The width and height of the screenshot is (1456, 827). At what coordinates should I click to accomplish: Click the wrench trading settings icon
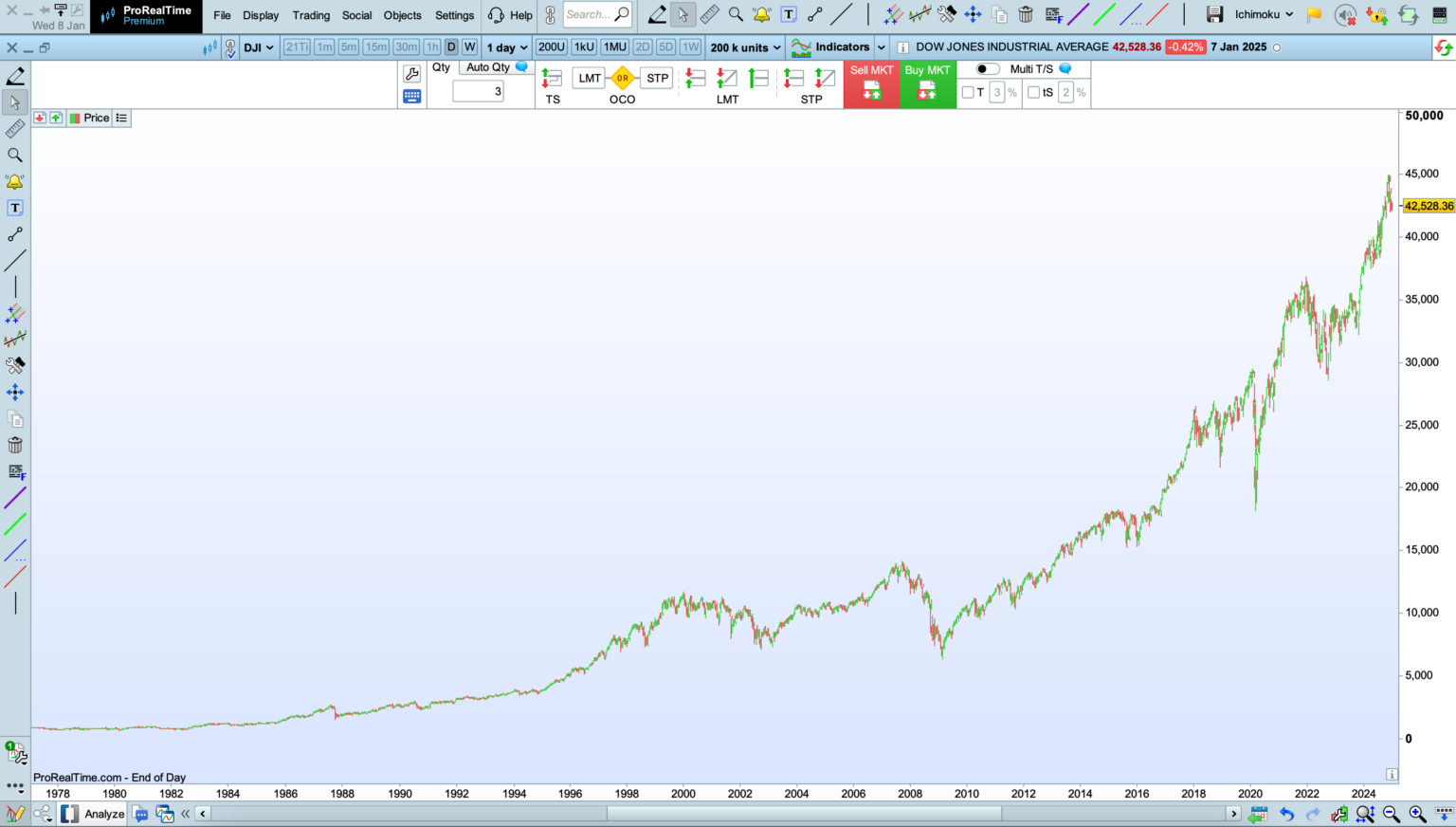pyautogui.click(x=411, y=74)
